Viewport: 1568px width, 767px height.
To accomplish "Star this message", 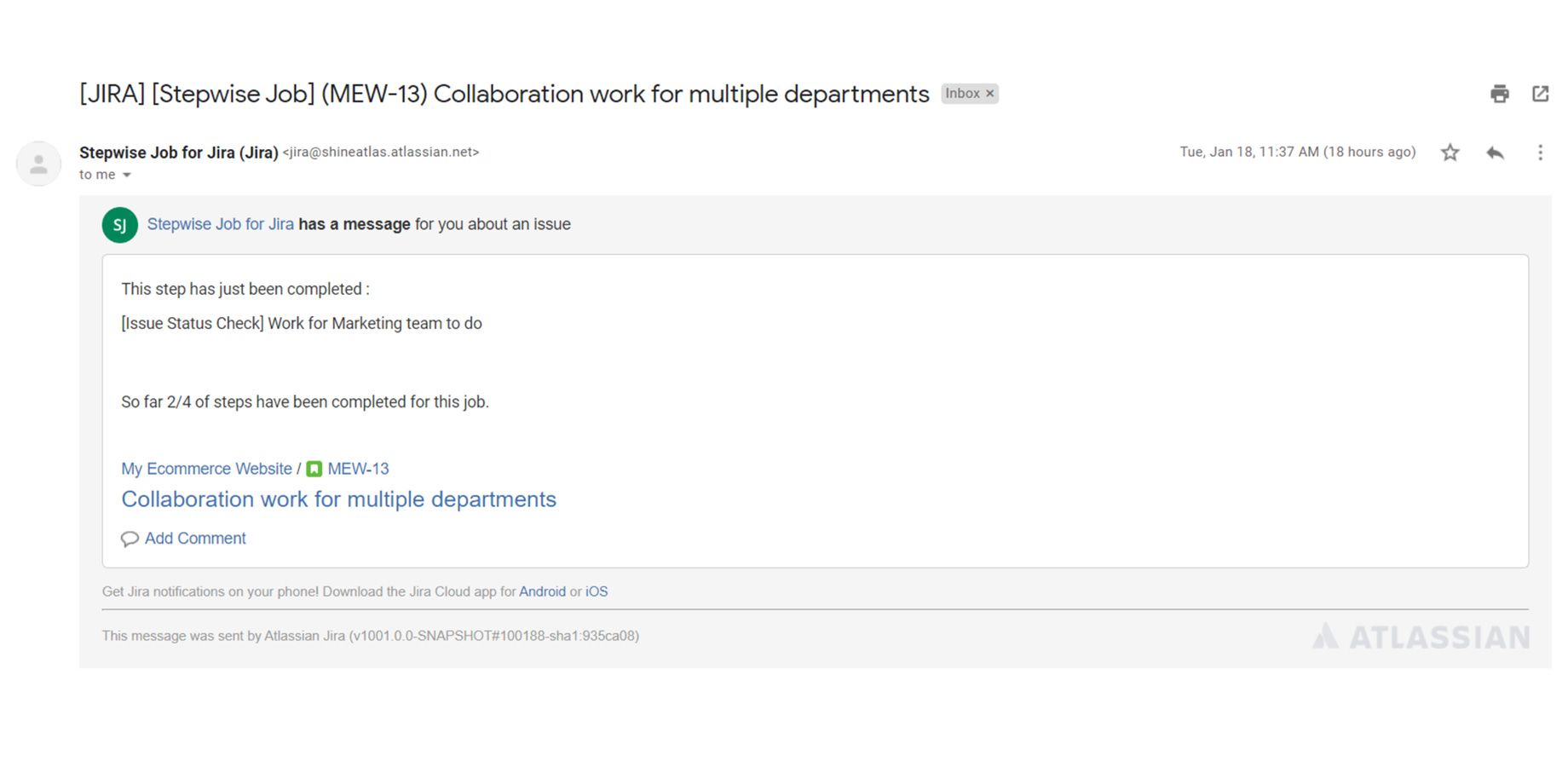I will (x=1450, y=153).
